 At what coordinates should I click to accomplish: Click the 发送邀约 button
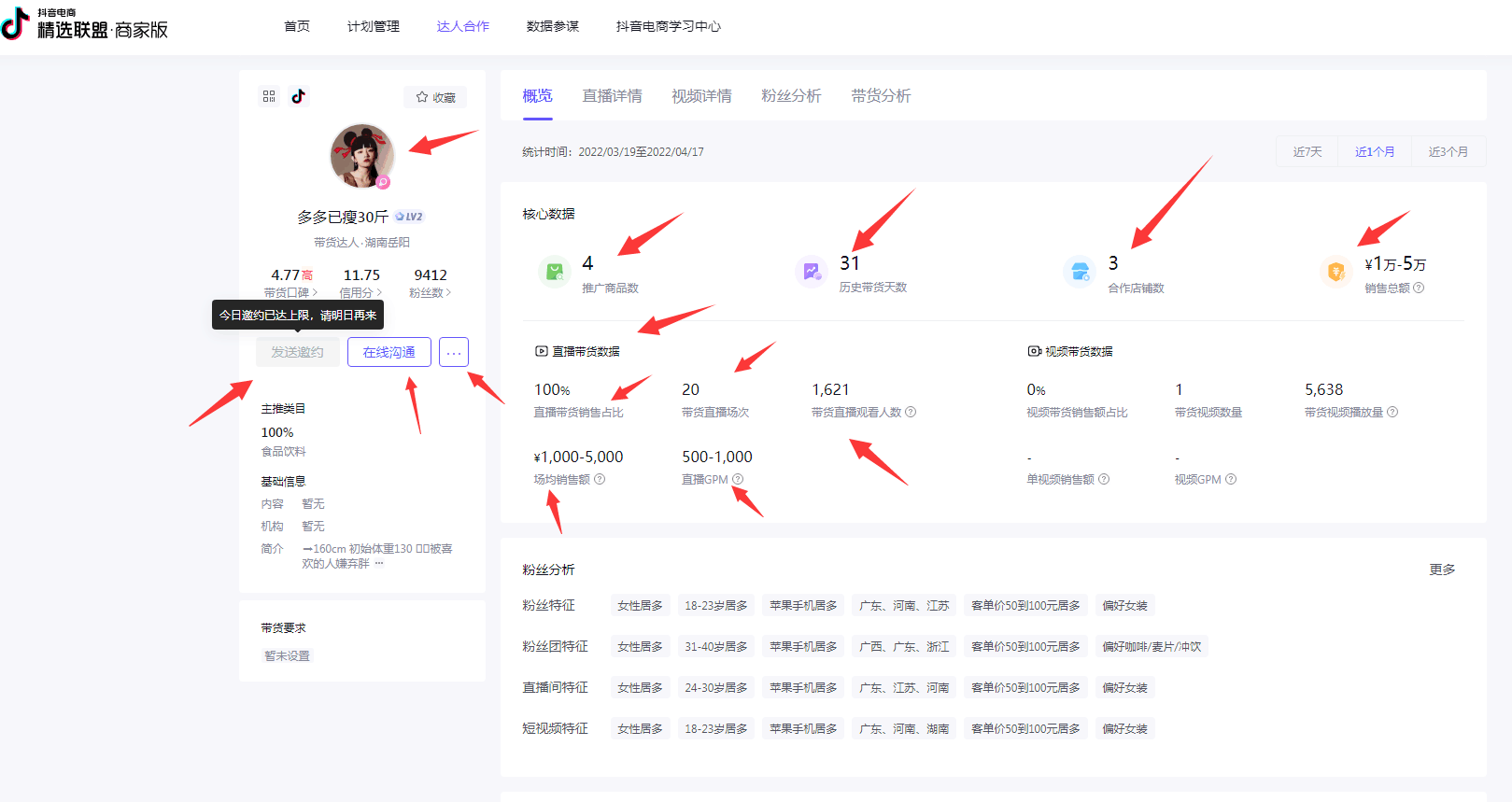tap(297, 352)
